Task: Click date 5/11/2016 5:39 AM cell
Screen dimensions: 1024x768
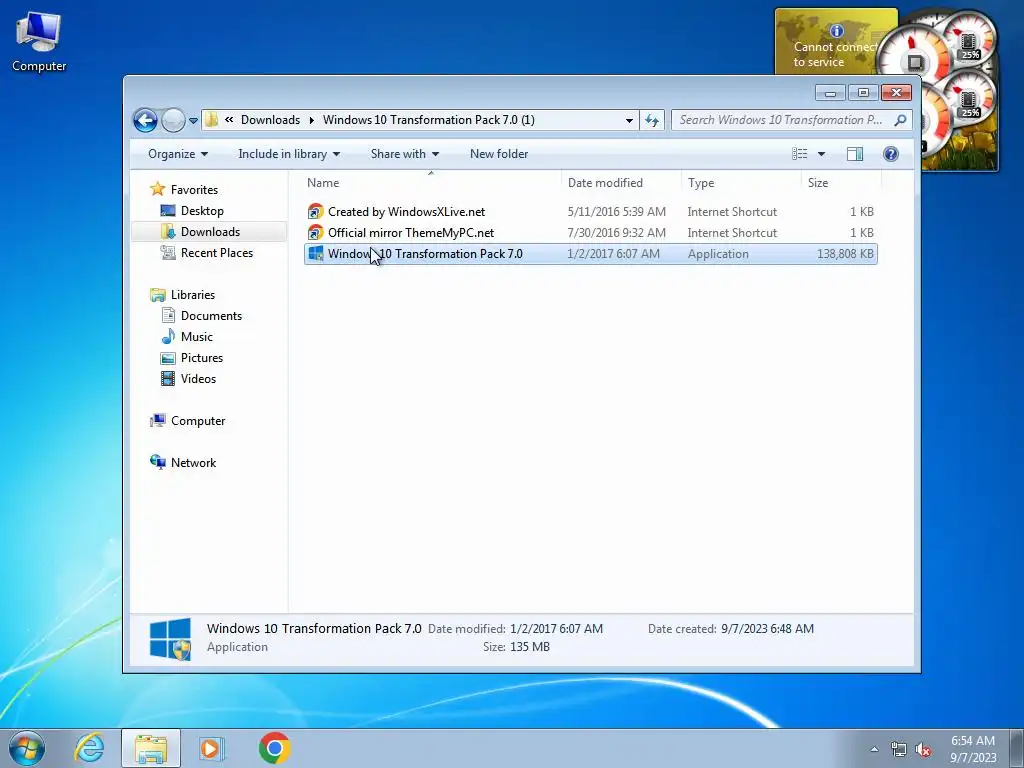Action: 616,212
